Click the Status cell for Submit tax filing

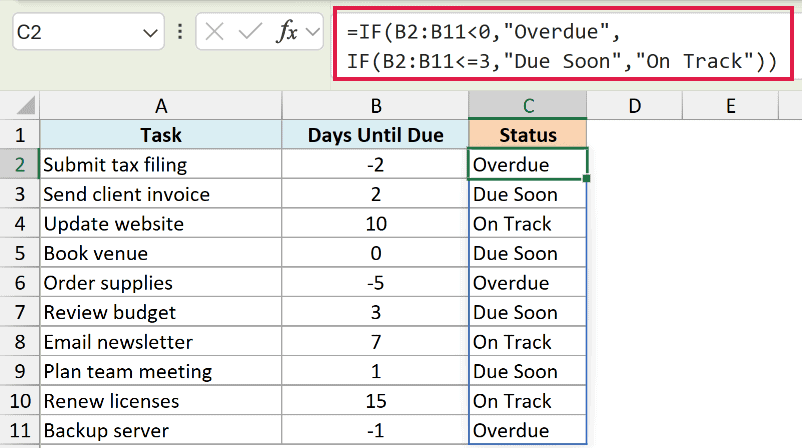(x=528, y=165)
